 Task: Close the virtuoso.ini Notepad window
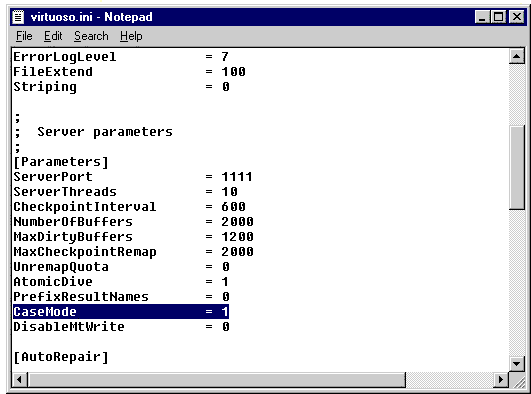pos(517,17)
